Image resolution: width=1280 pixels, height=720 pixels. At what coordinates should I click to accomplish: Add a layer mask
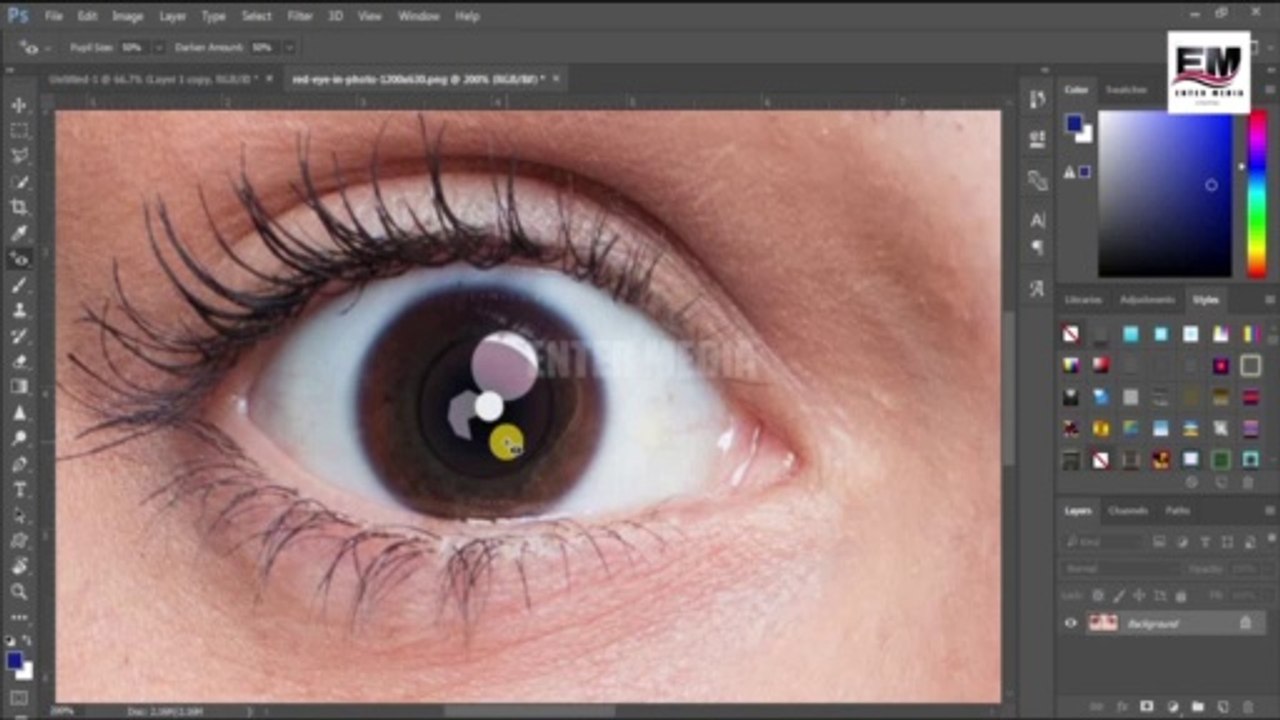point(1147,707)
